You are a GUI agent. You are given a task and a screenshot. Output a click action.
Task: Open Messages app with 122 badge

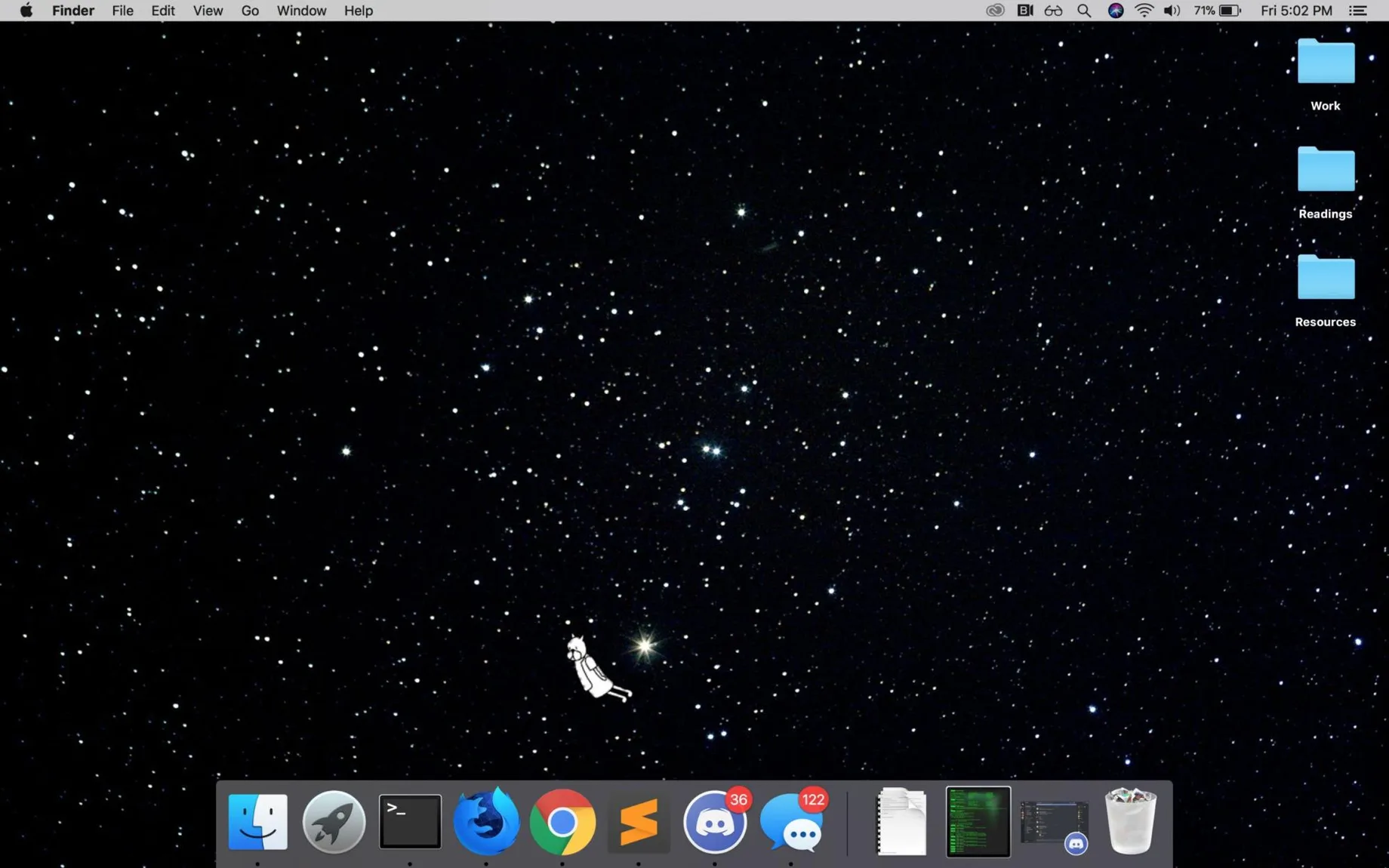pos(793,821)
